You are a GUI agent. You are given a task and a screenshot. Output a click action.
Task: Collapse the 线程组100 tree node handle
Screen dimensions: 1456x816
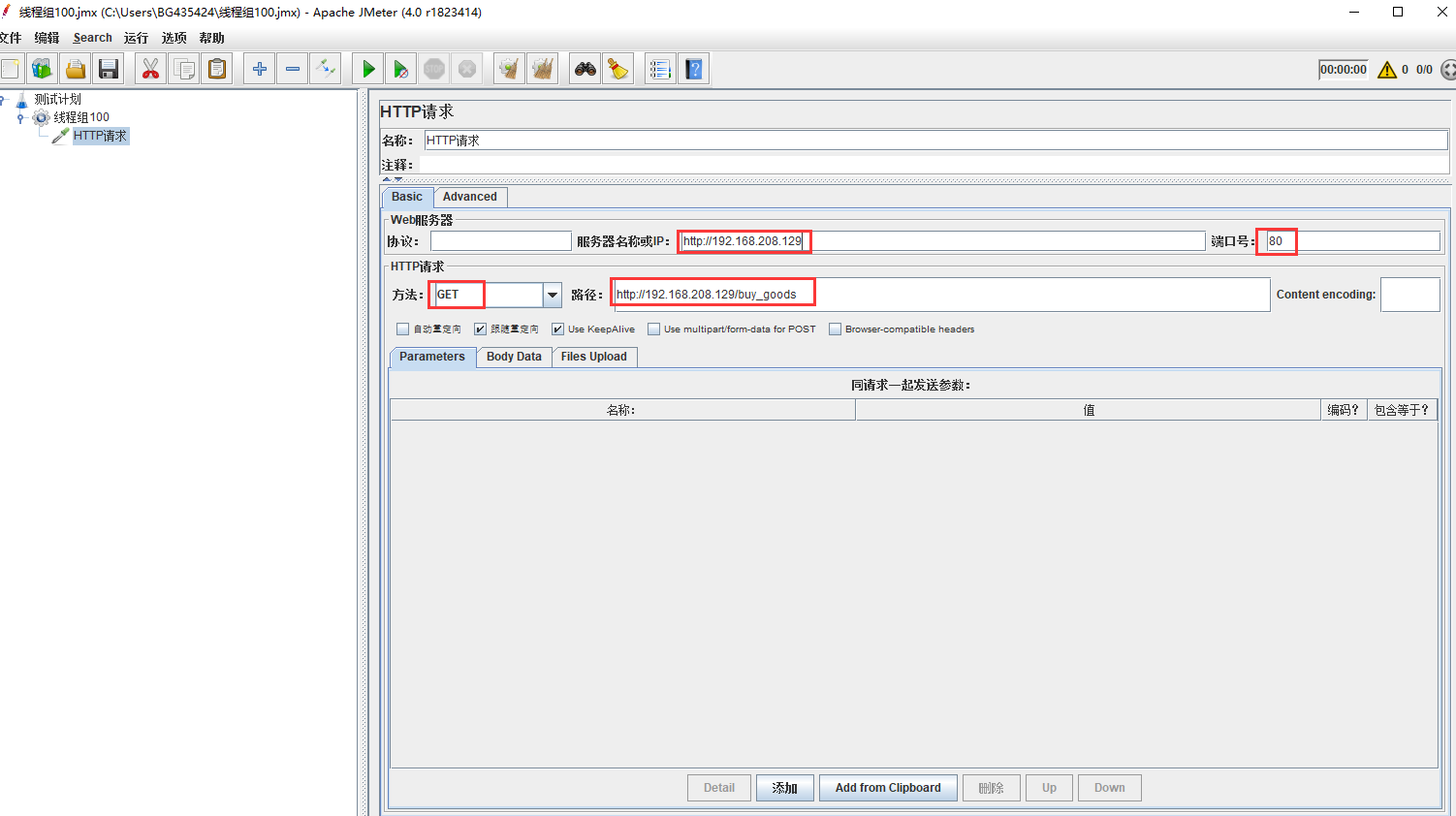point(20,117)
